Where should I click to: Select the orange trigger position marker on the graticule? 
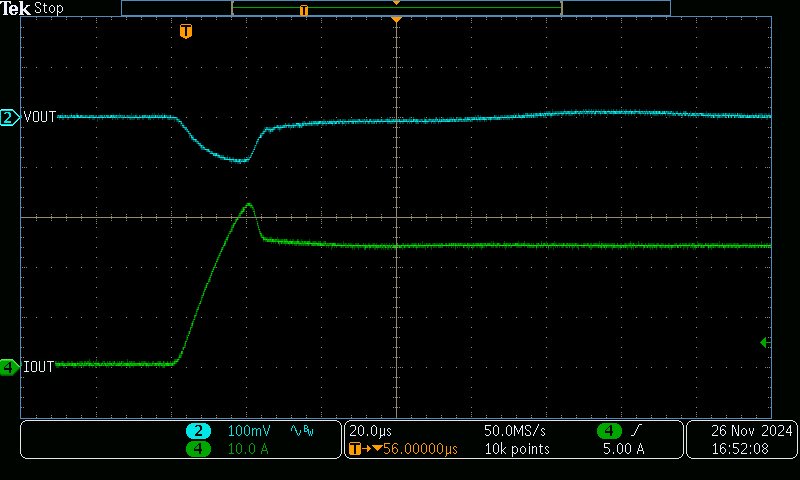185,32
